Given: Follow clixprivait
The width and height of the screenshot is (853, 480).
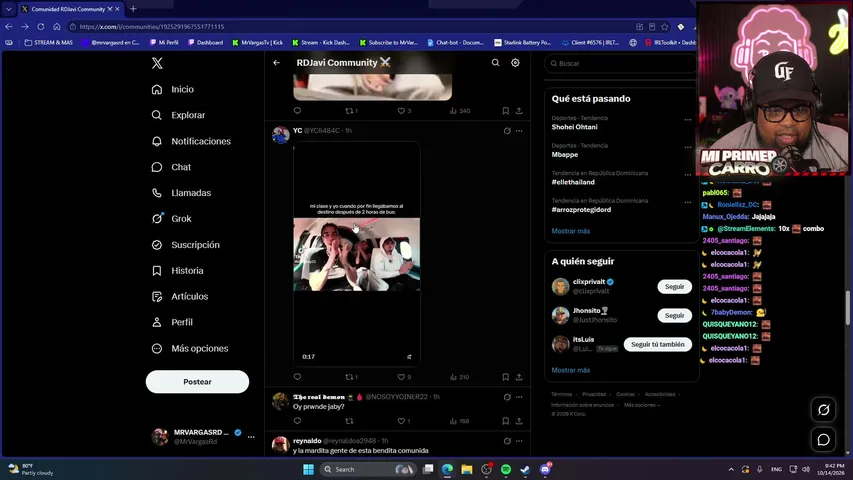Looking at the screenshot, I should (675, 287).
